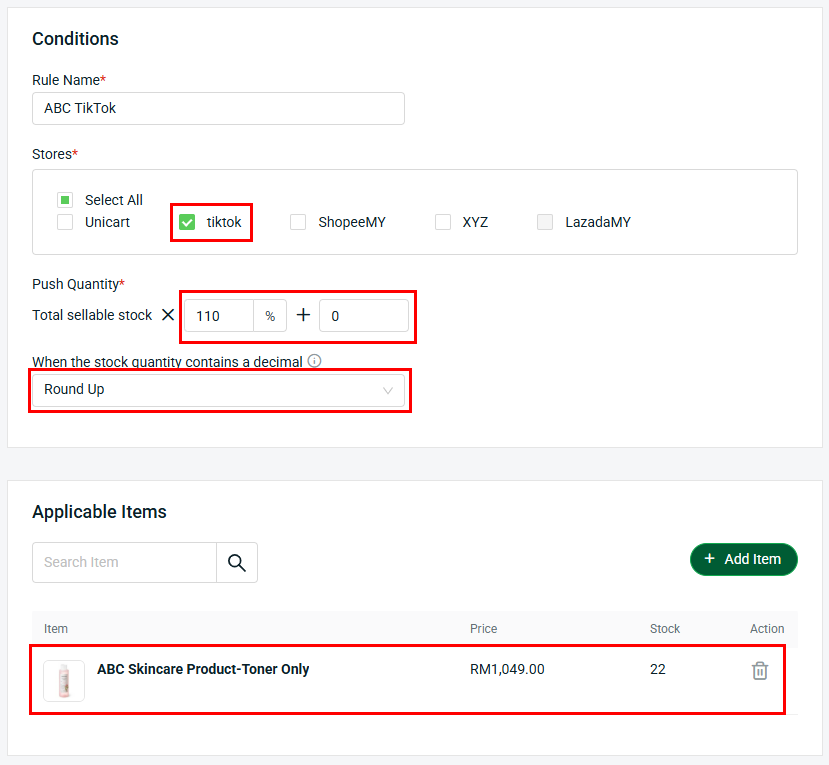Click the magnifying glass search icon
Screen dimensions: 829x765
click(237, 562)
